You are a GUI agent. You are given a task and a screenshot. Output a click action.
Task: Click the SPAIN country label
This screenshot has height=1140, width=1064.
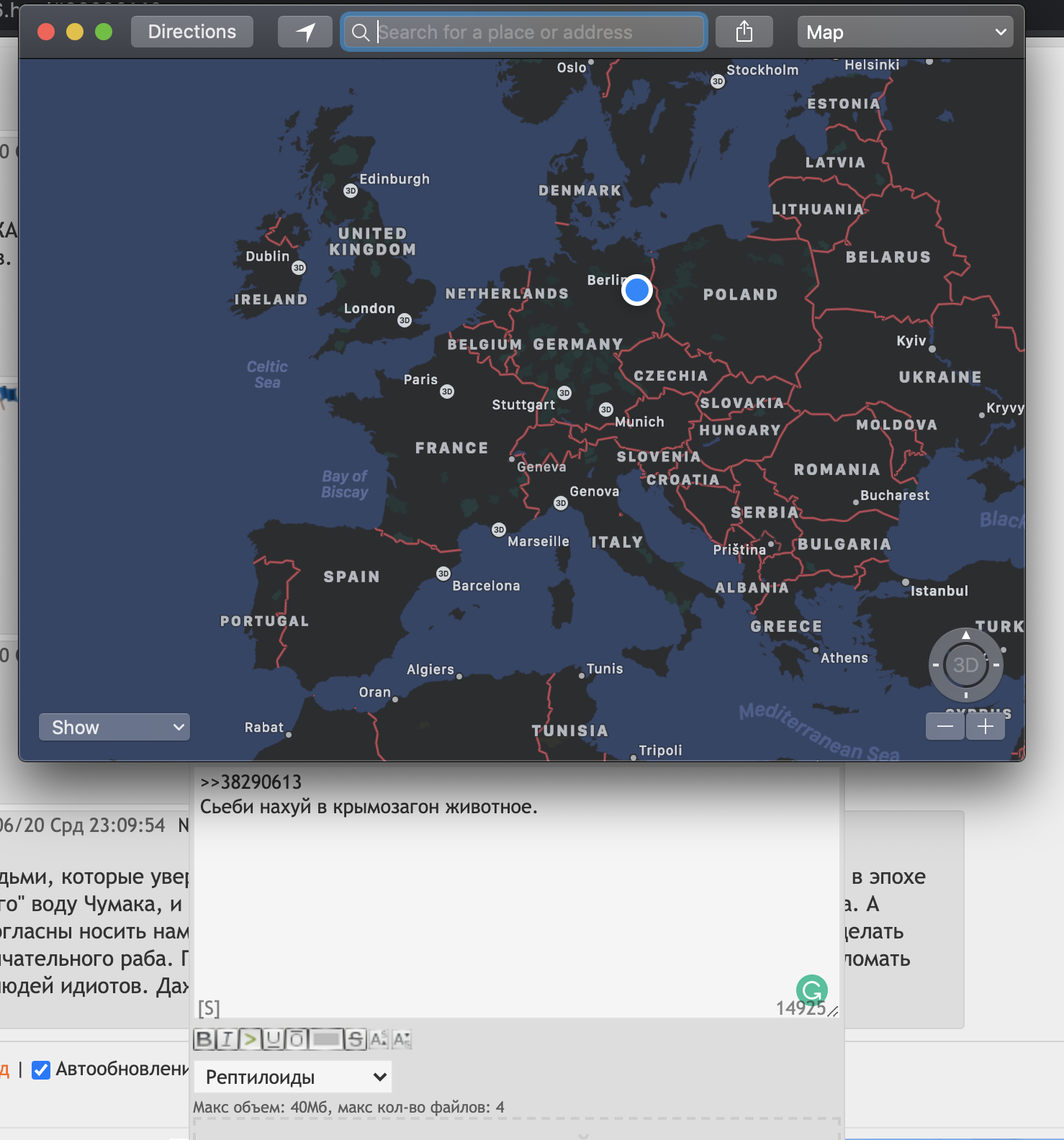click(x=351, y=576)
